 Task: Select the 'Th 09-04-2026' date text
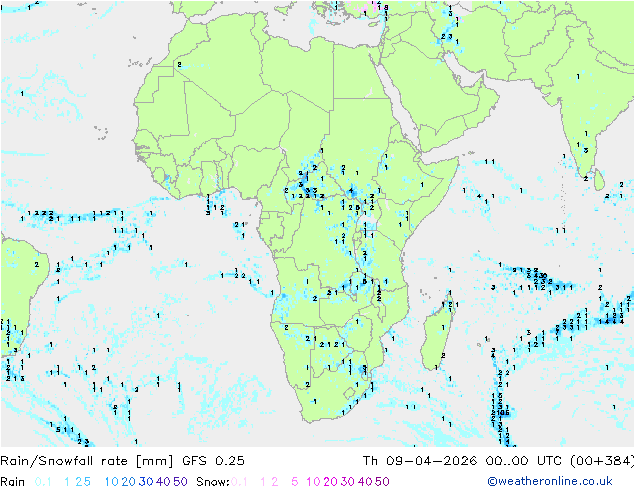click(420, 461)
